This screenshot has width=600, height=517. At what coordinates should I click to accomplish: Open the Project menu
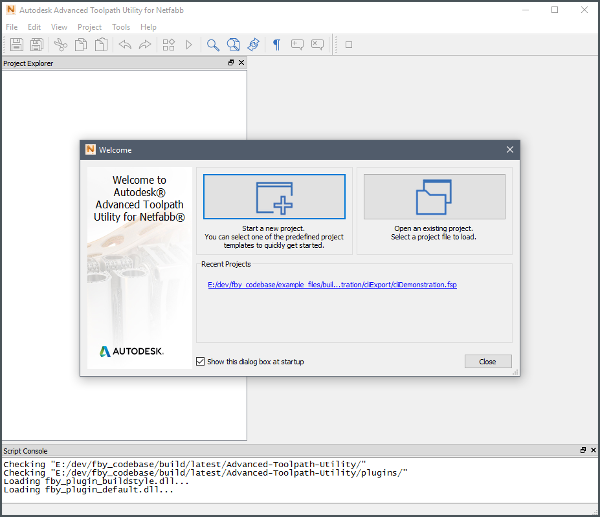pos(90,27)
